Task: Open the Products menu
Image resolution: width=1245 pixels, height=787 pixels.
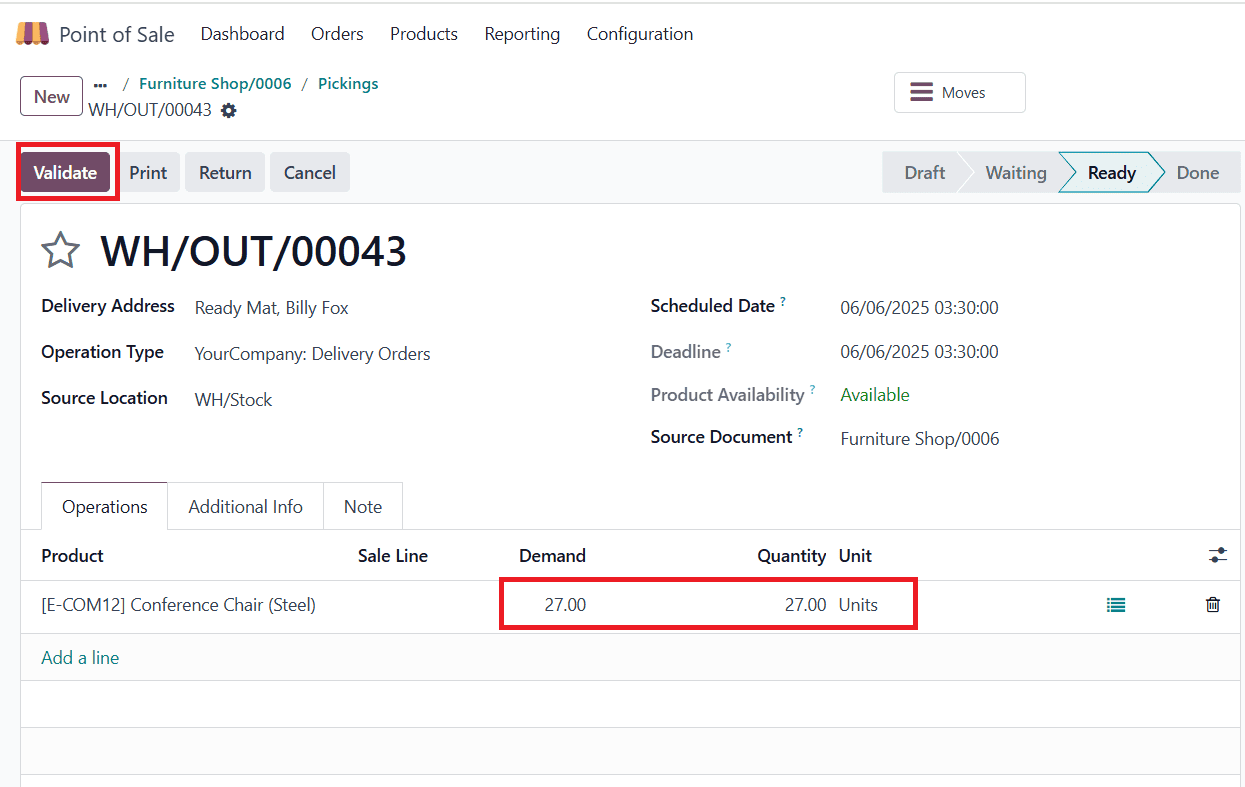Action: point(424,34)
